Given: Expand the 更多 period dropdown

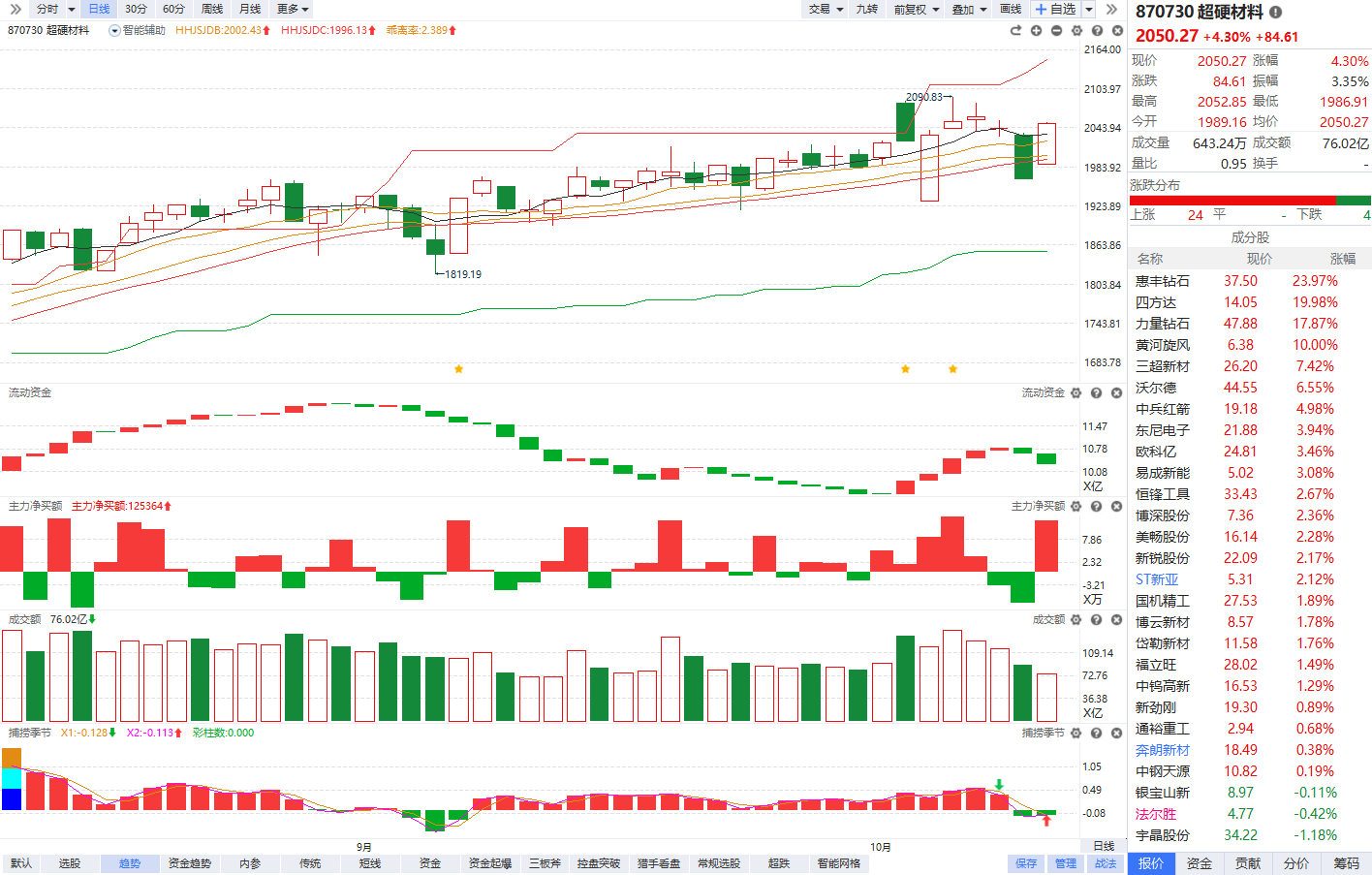Looking at the screenshot, I should click(x=293, y=9).
